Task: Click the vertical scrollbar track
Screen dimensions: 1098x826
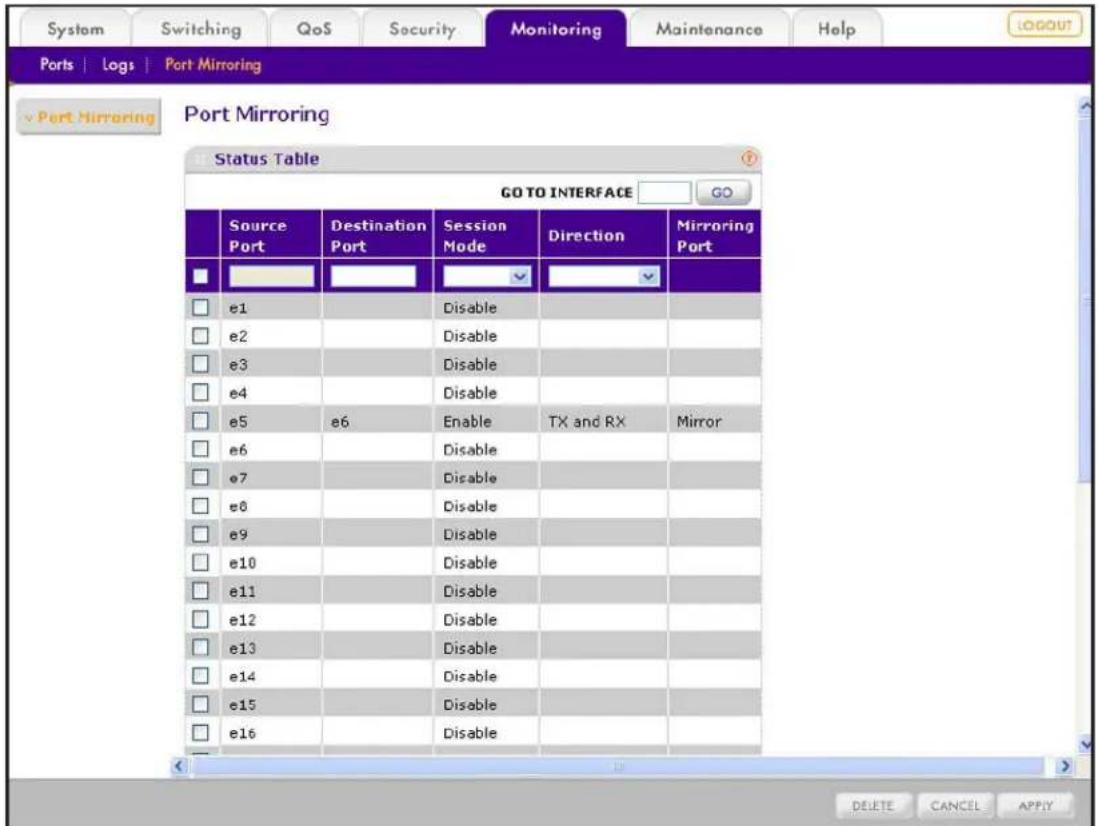Action: point(1085,427)
